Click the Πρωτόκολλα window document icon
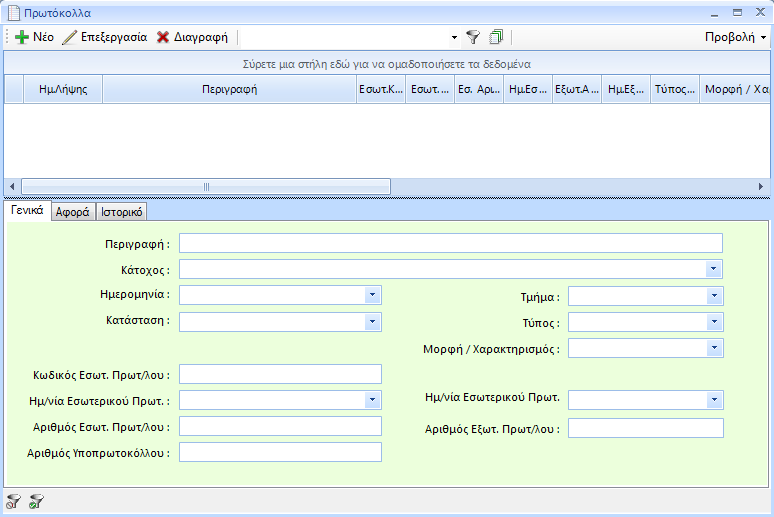 (13, 13)
